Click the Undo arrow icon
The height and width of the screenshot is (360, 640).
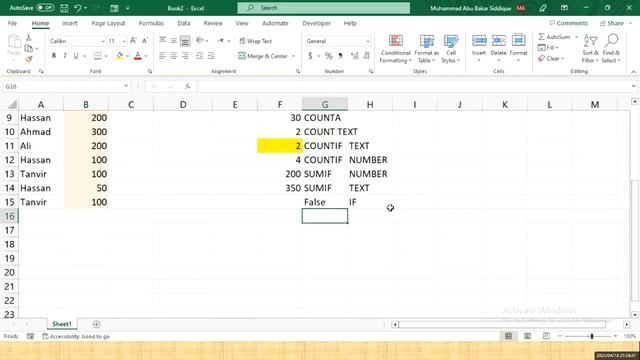[78, 8]
